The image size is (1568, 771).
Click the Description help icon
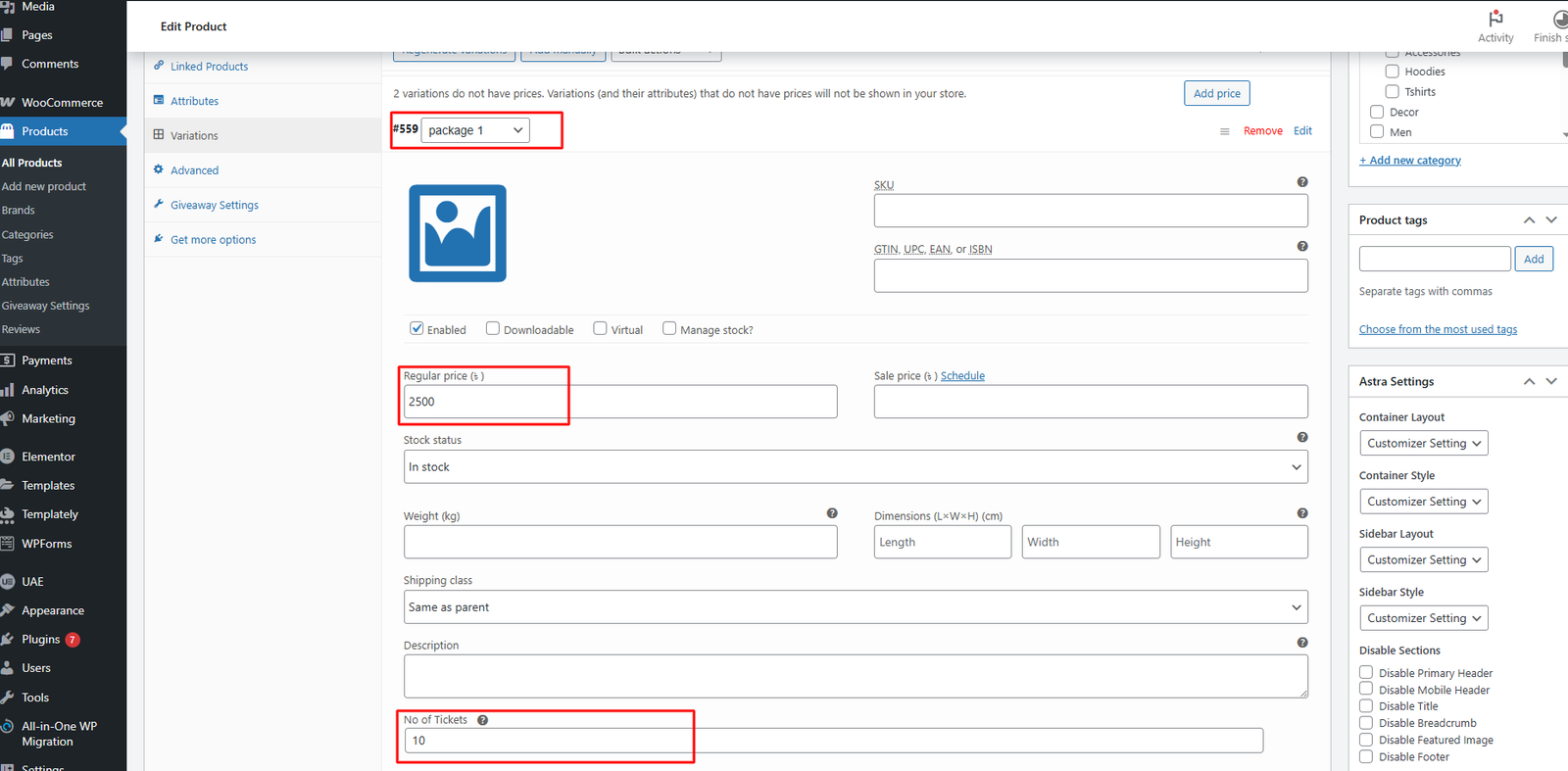tap(1301, 643)
